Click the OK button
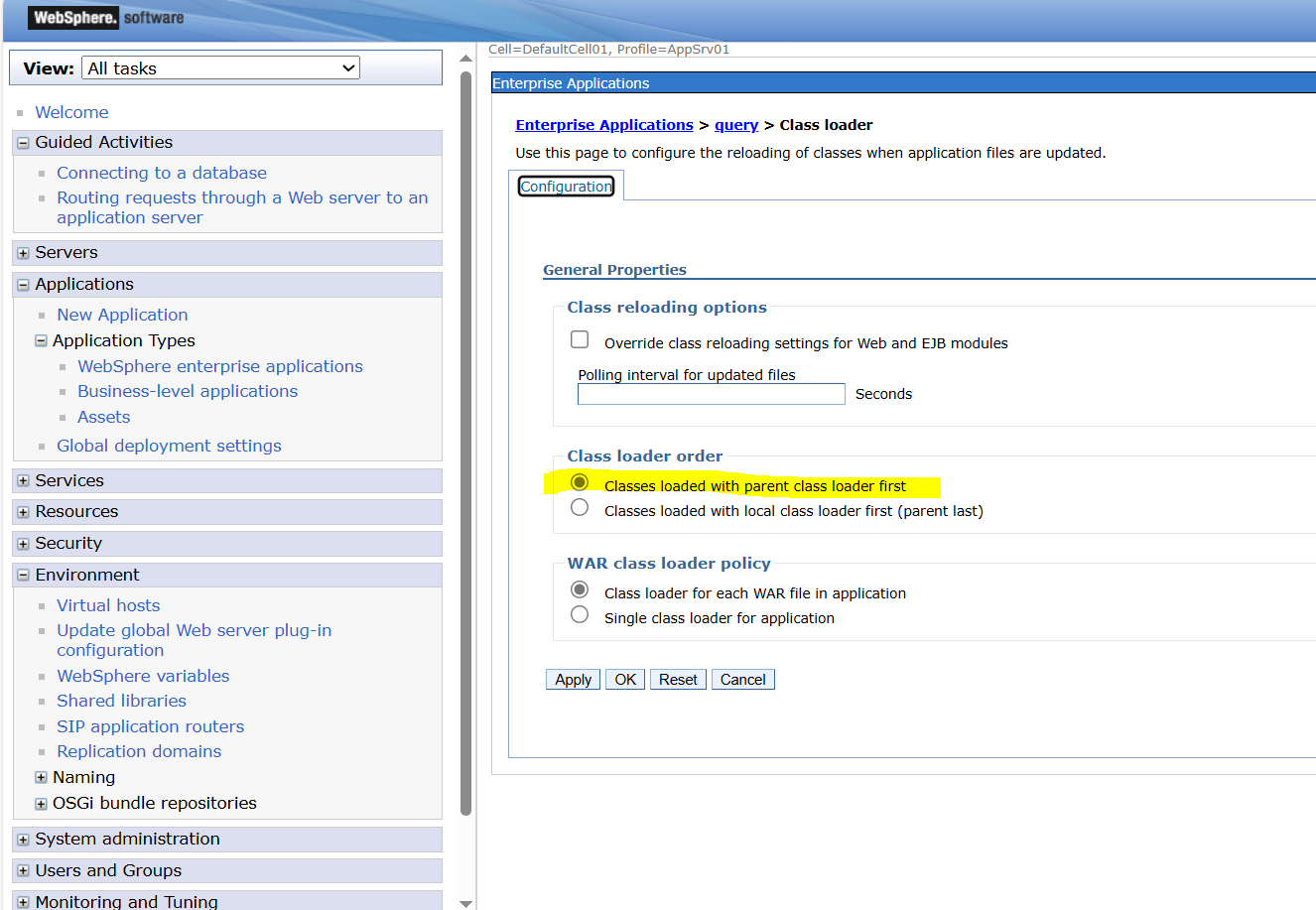 [625, 680]
